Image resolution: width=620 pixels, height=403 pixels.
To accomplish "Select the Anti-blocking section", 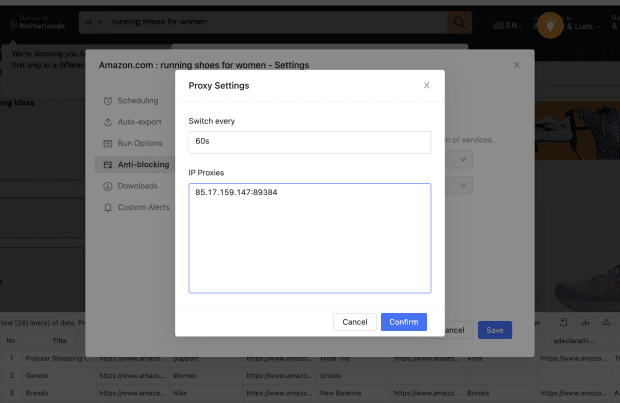I will click(x=134, y=165).
